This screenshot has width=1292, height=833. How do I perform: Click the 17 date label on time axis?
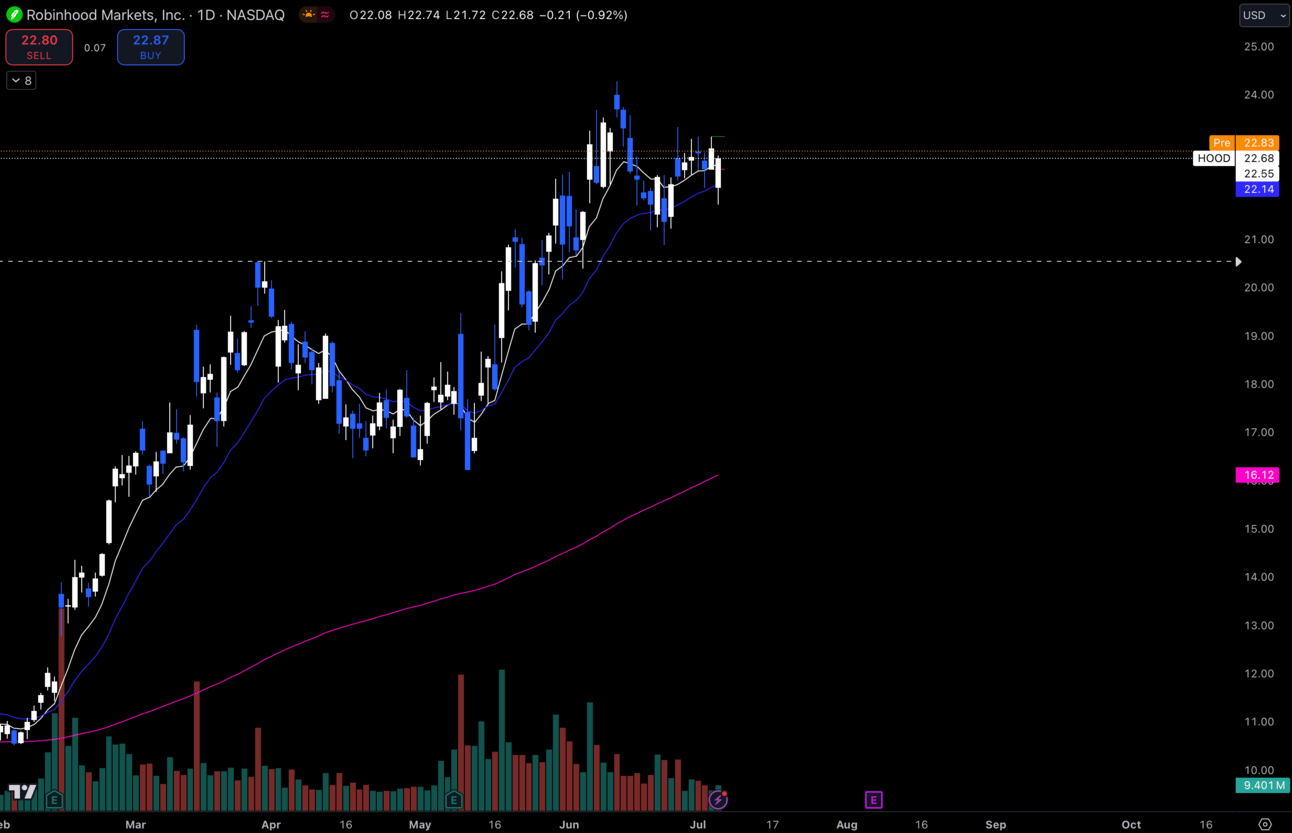[x=772, y=825]
